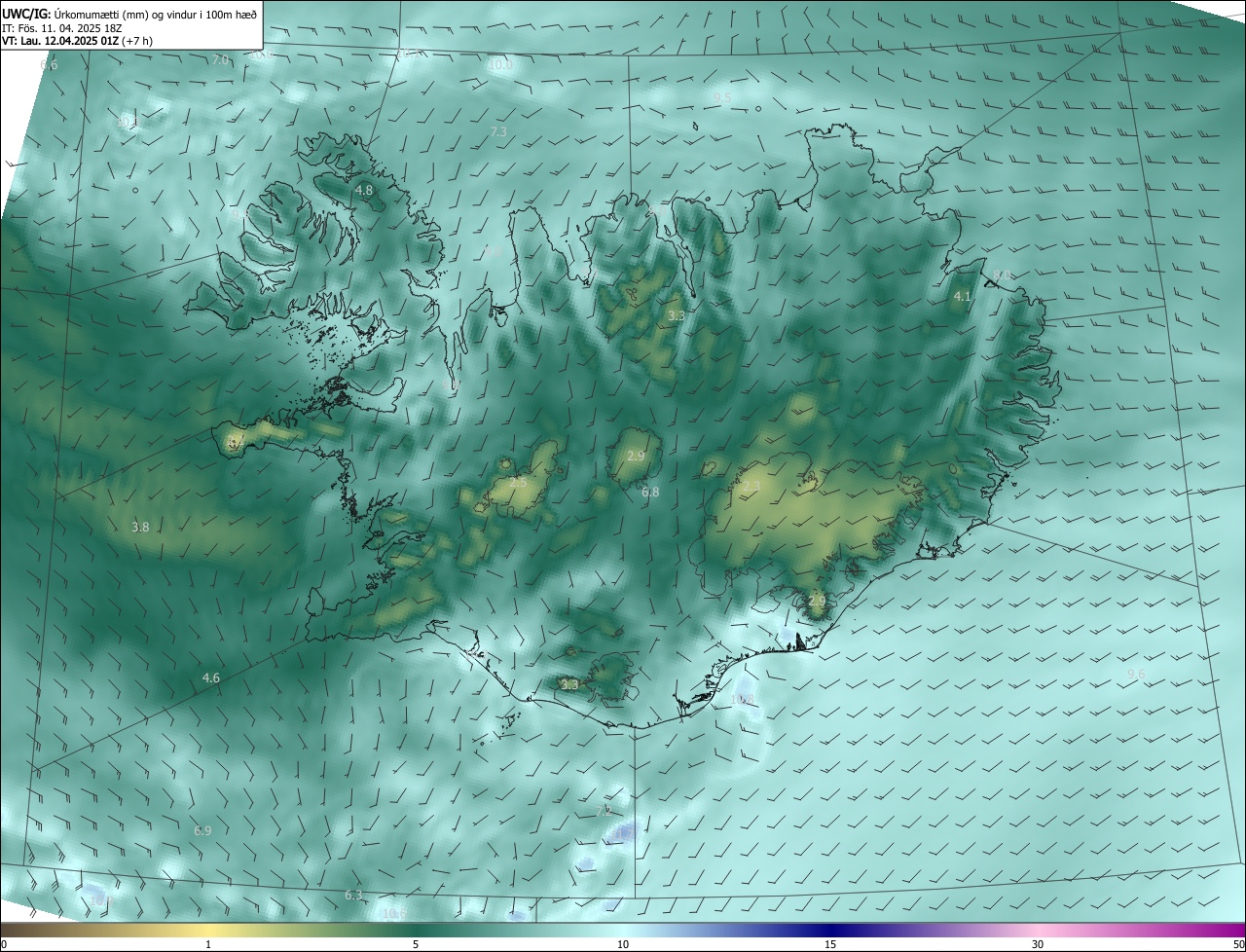Click the 6.3 value on the map
This screenshot has height=952, width=1246.
353,895
